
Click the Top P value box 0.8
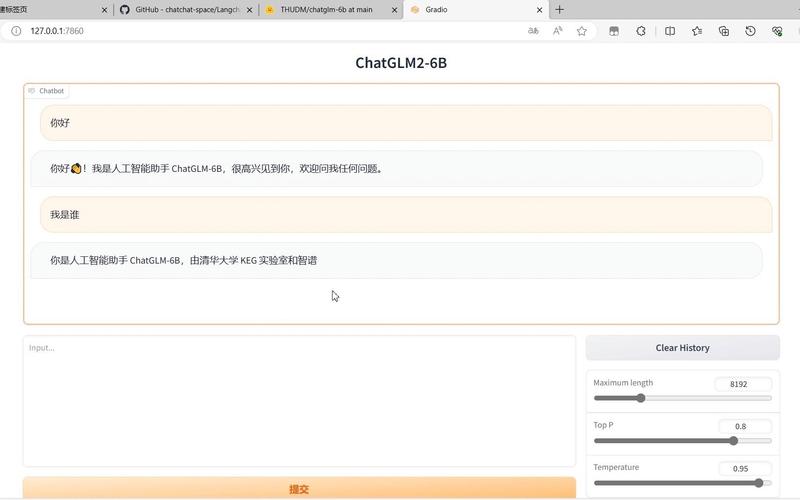click(x=745, y=426)
